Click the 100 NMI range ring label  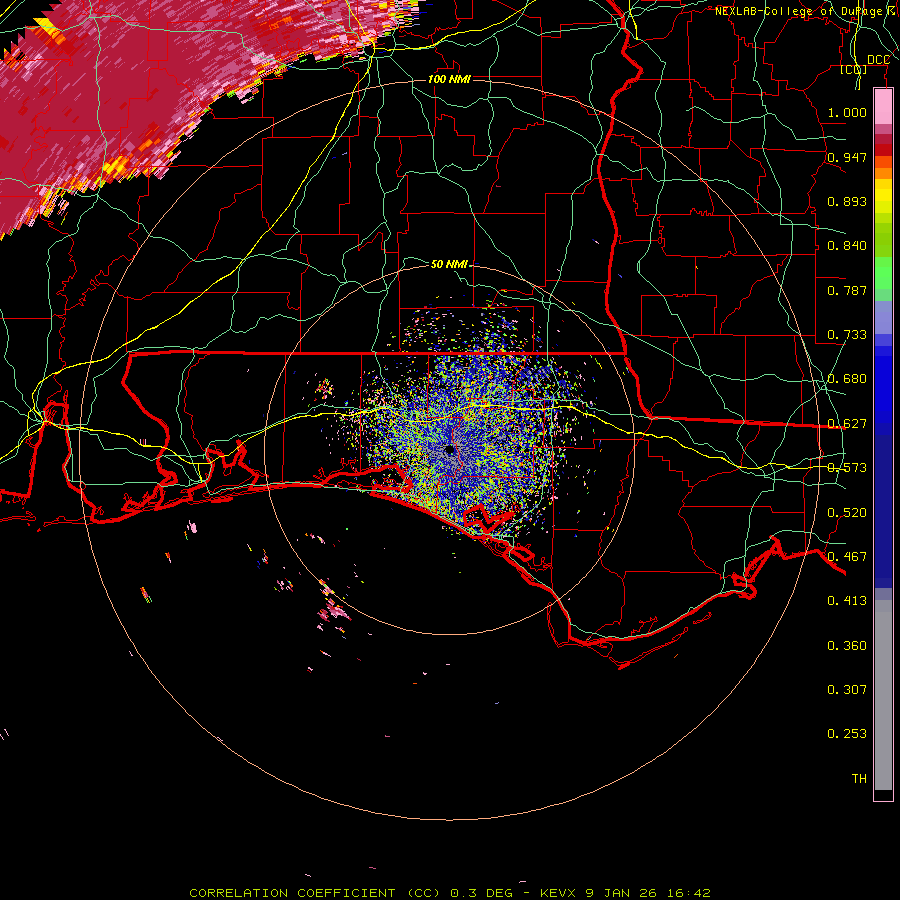coord(449,79)
